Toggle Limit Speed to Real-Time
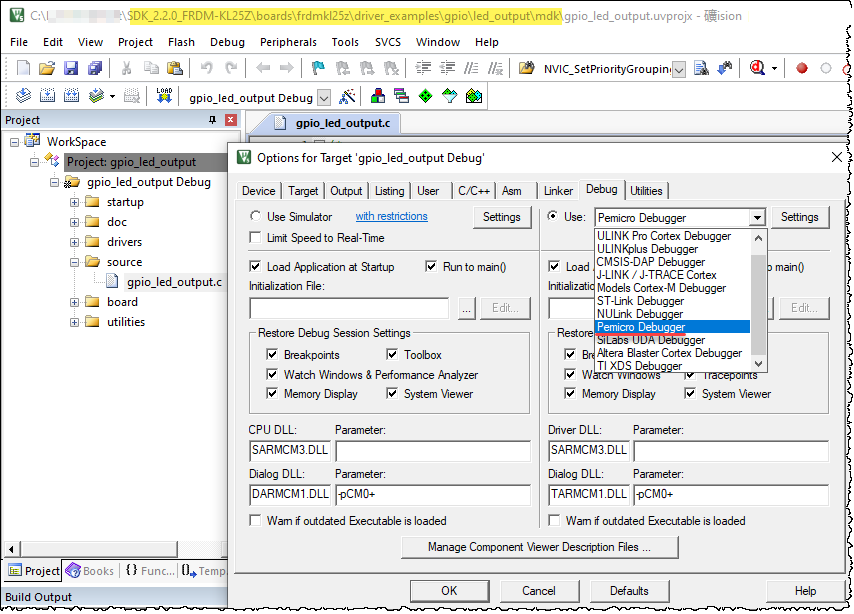 click(x=255, y=238)
